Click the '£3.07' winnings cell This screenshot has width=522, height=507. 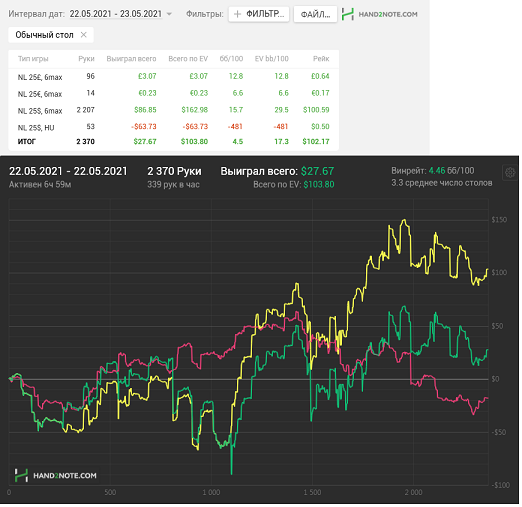tap(147, 76)
